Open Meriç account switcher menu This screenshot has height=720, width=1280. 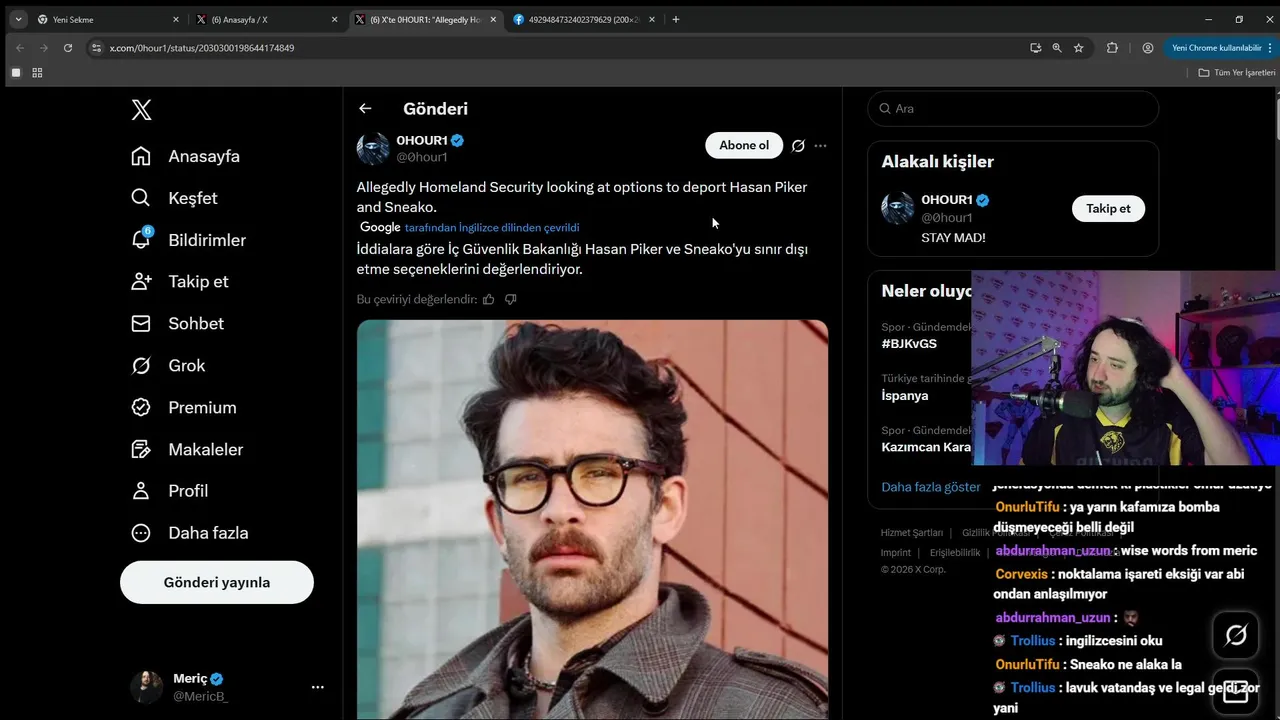[230, 687]
